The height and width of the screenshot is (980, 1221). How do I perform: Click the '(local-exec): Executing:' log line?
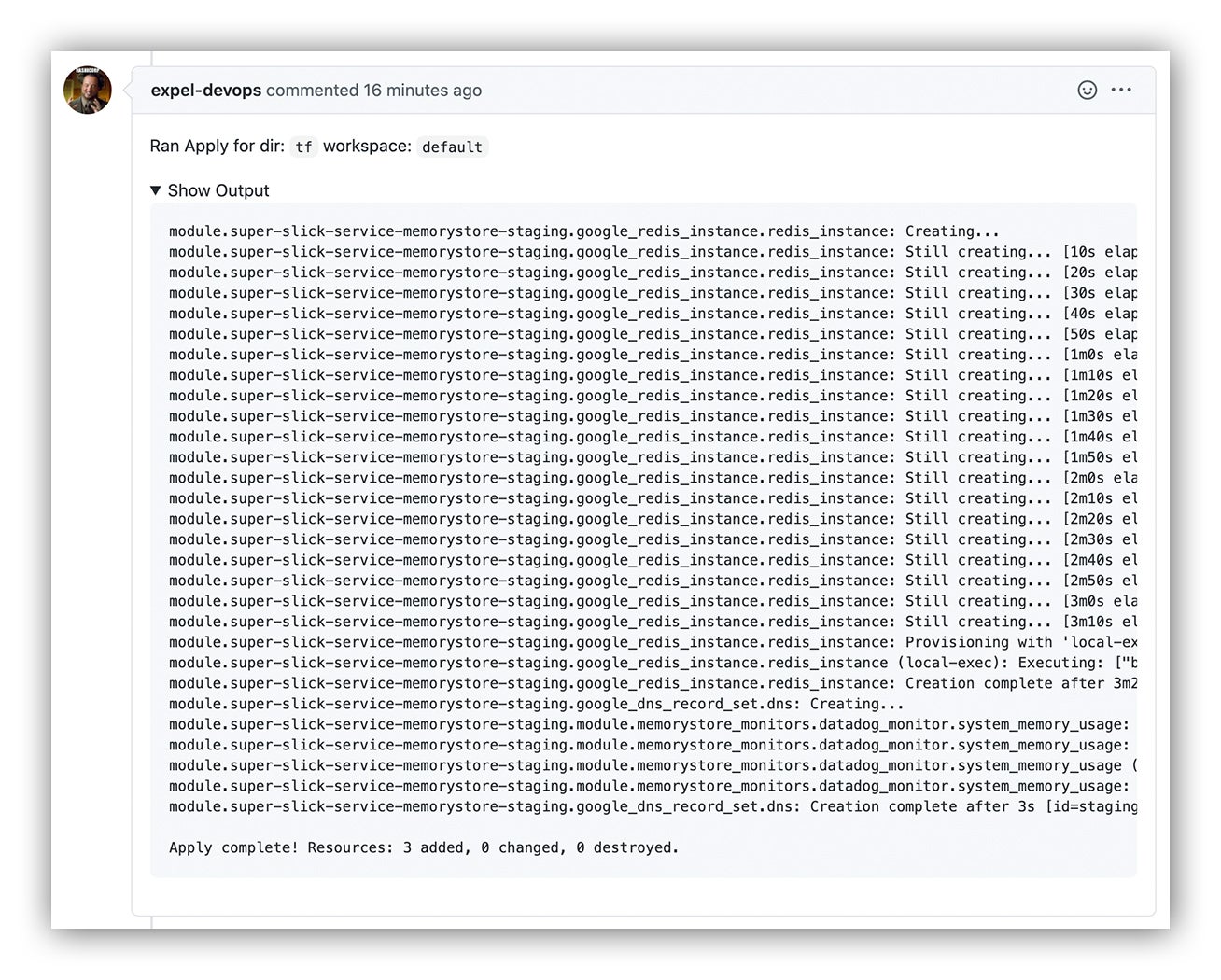pos(653,663)
